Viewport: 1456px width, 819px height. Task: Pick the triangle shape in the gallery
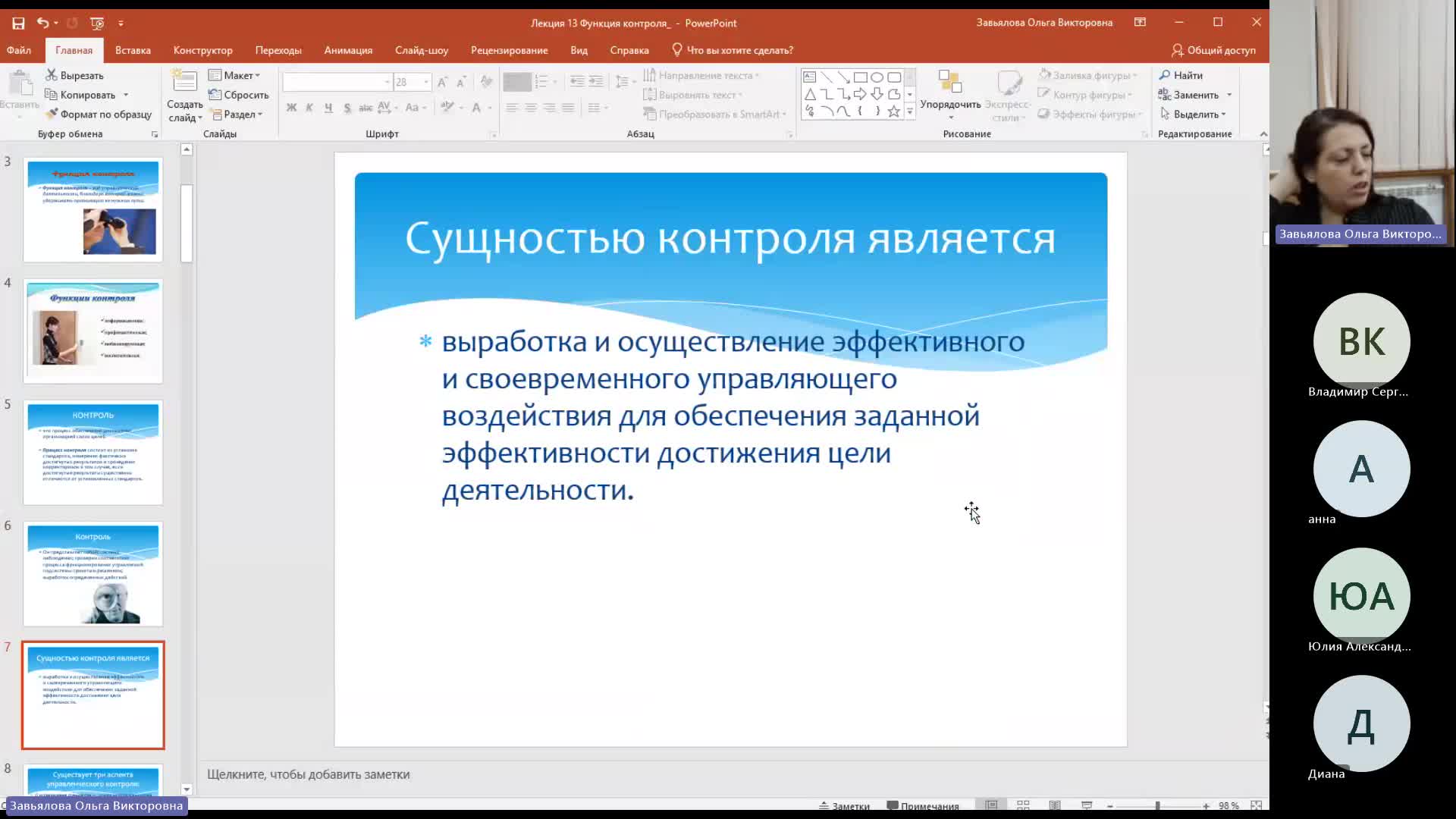click(x=810, y=94)
